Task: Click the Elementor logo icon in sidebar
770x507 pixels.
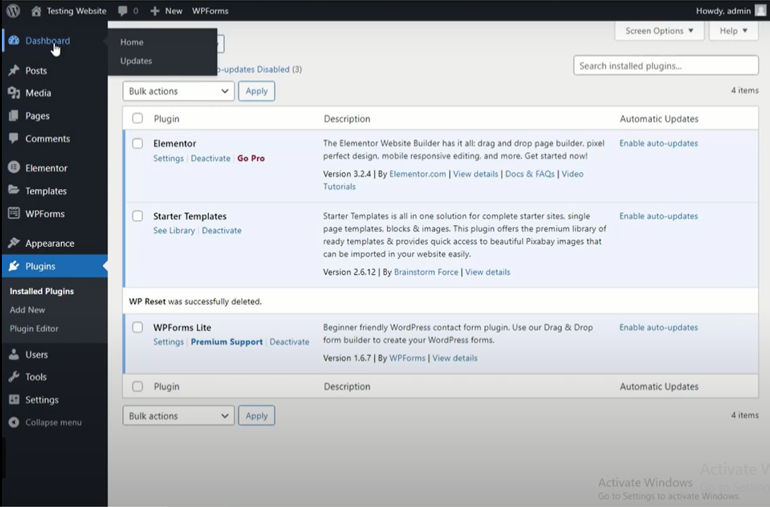Action: pyautogui.click(x=14, y=168)
